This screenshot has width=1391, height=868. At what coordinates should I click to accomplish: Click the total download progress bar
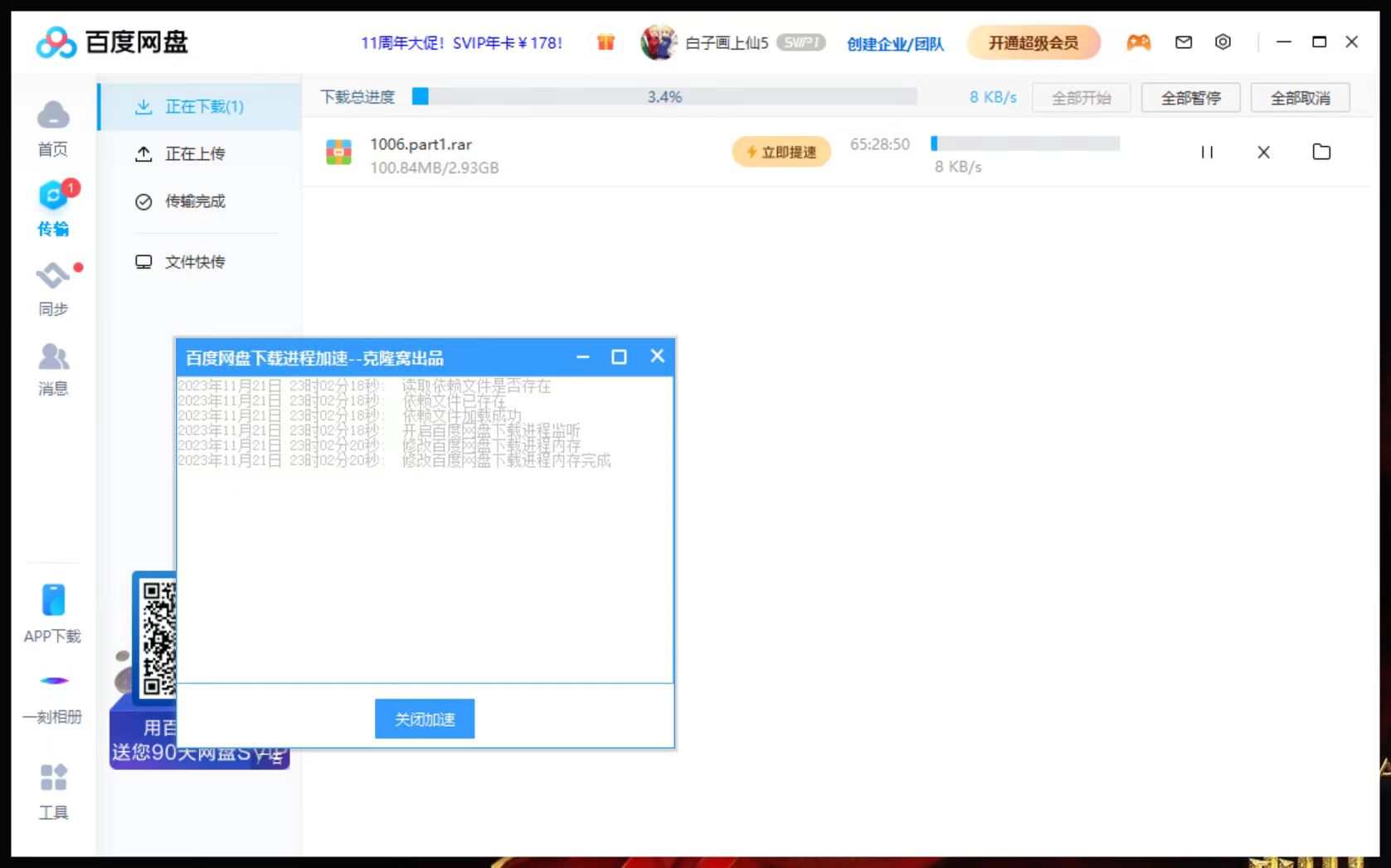coord(664,97)
